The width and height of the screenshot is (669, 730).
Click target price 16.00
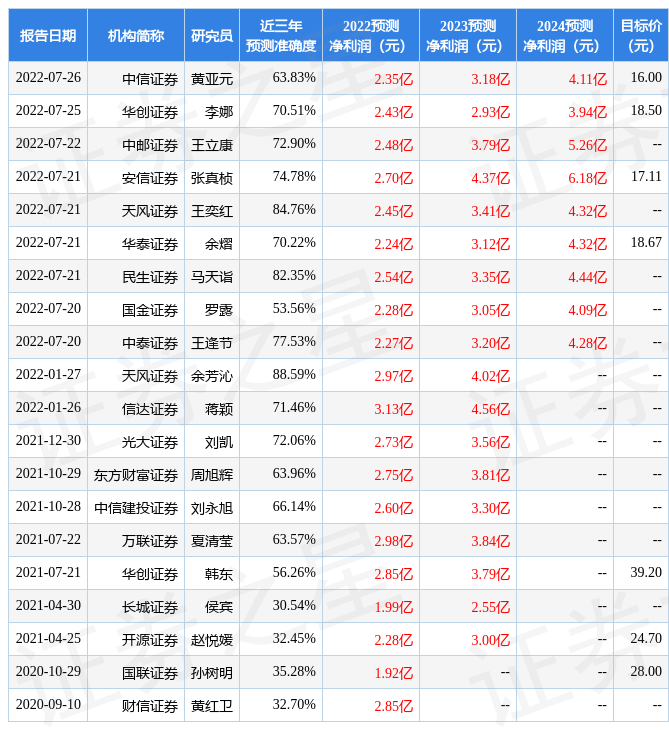click(x=646, y=77)
